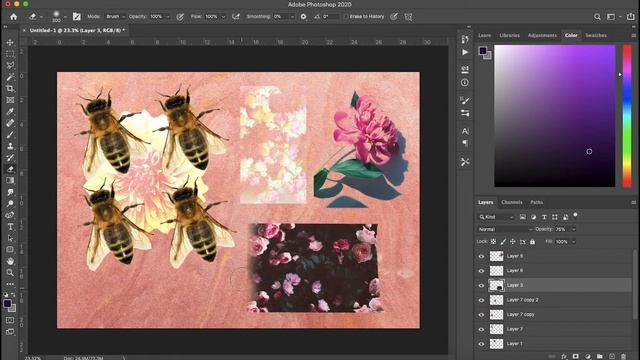The width and height of the screenshot is (640, 360).
Task: Go to the Home screen
Action: (13, 17)
